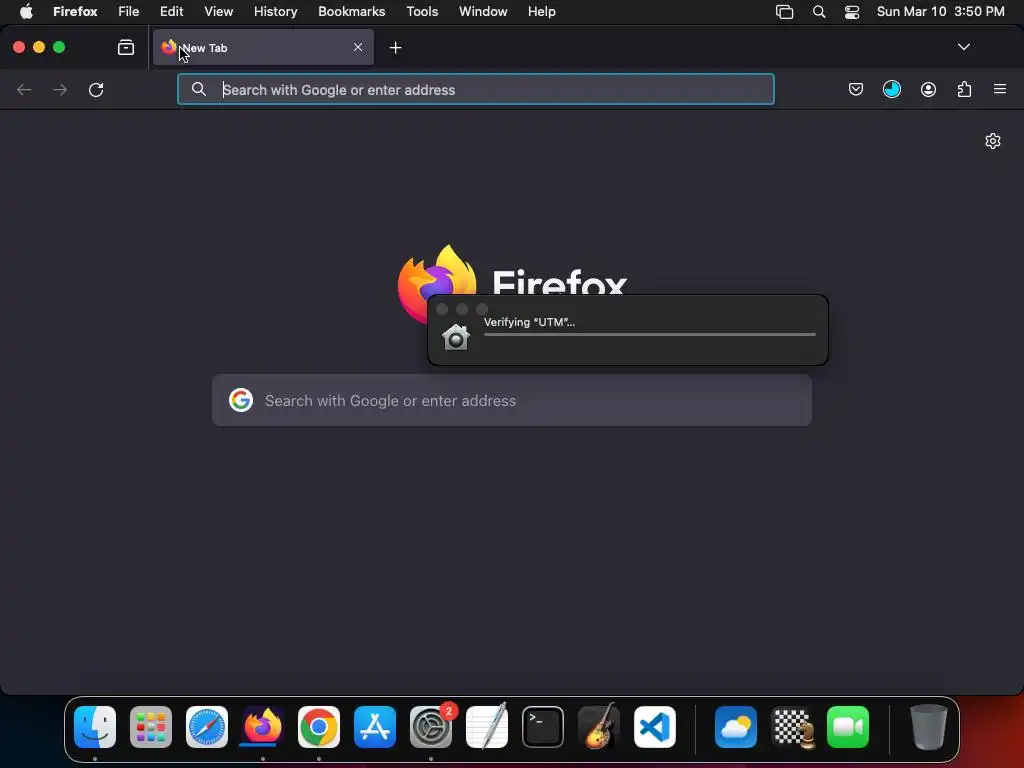Launch GarageBand from the Dock
Image resolution: width=1024 pixels, height=768 pixels.
tap(599, 727)
